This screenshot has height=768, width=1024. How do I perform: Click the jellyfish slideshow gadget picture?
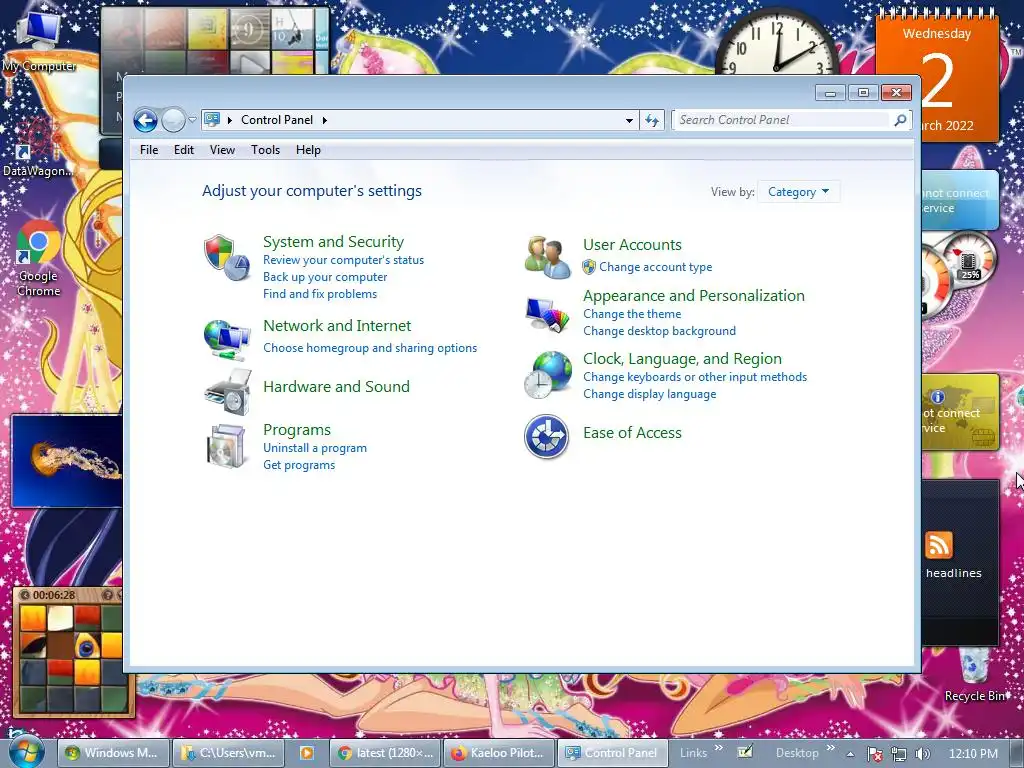click(67, 461)
